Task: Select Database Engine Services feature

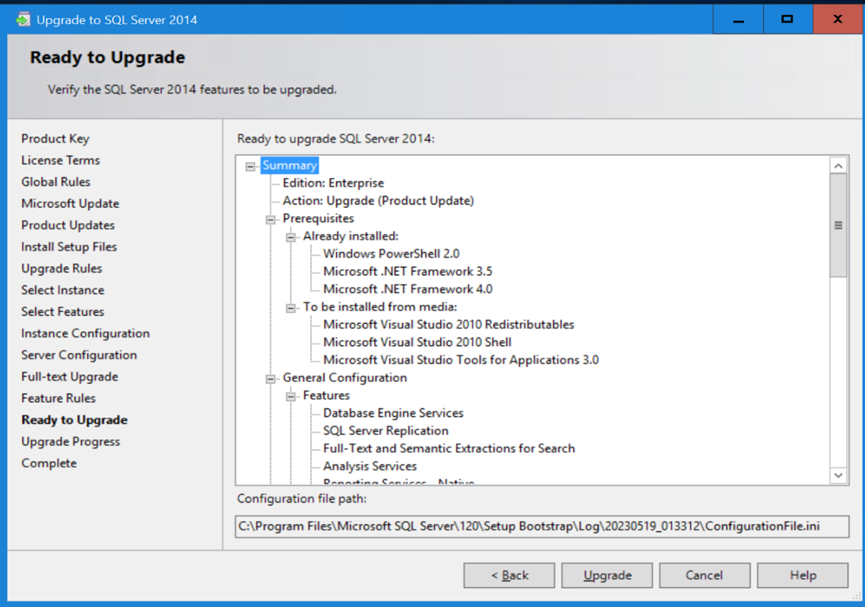Action: pyautogui.click(x=393, y=413)
